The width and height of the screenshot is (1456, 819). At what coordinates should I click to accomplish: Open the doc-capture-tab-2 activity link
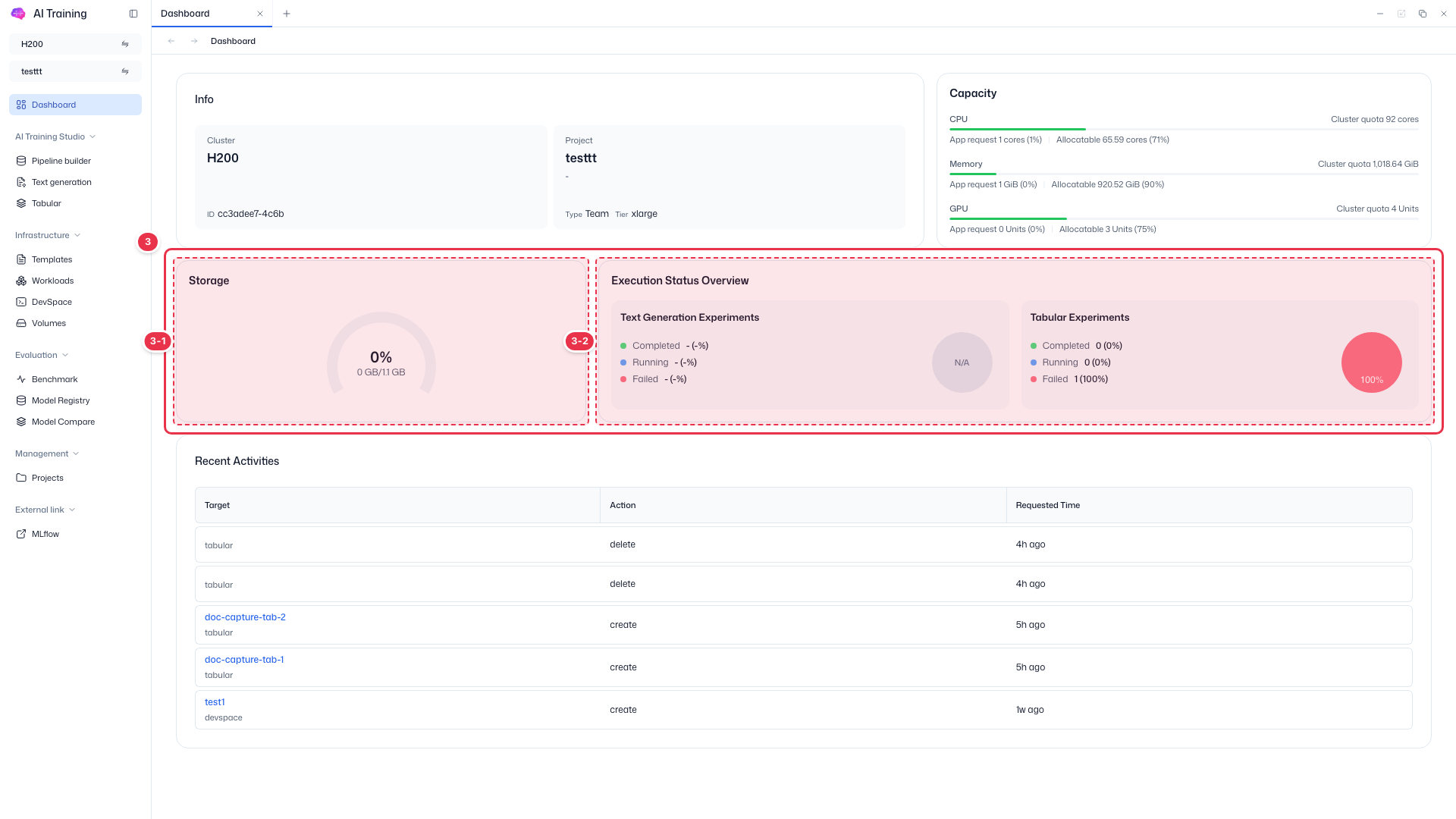pos(245,617)
